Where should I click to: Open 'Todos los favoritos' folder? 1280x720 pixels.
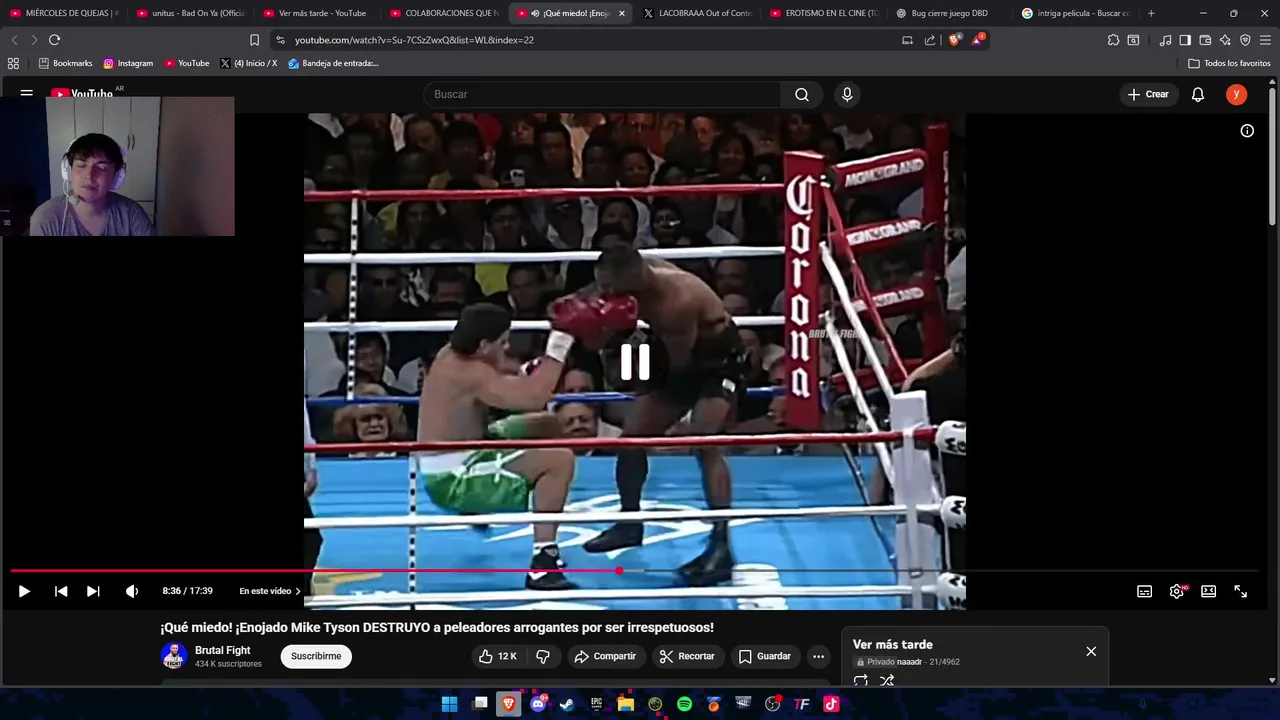tap(1229, 63)
